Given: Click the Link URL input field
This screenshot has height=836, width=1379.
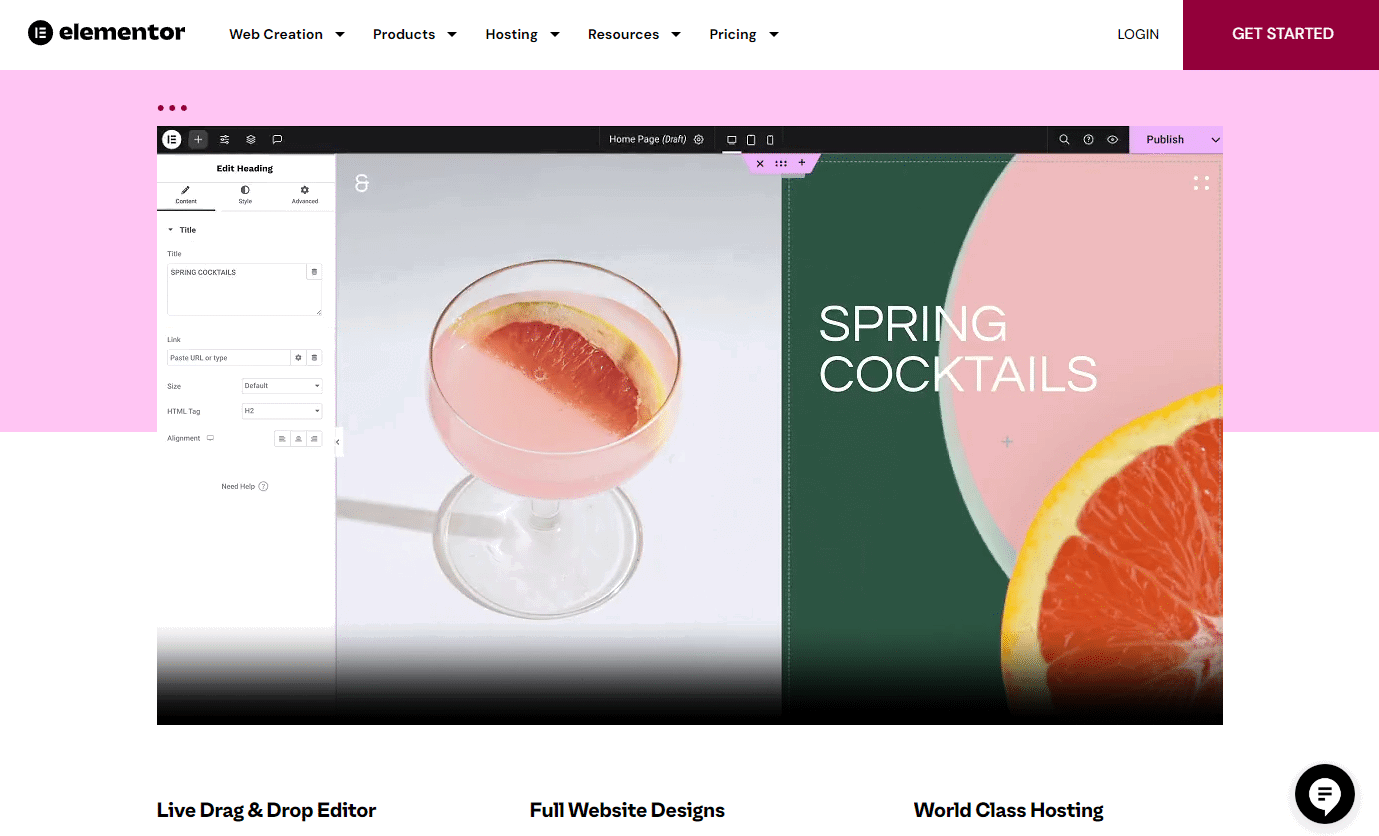Looking at the screenshot, I should click(228, 357).
